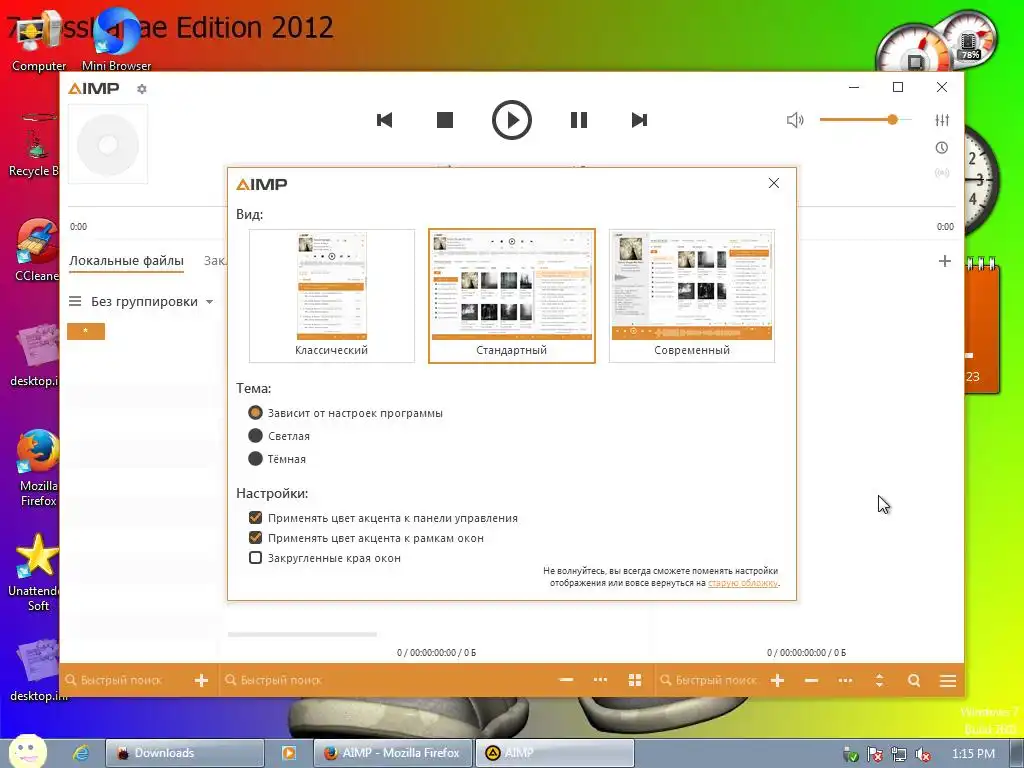Click the album art placeholder
This screenshot has height=768, width=1024.
(x=108, y=144)
